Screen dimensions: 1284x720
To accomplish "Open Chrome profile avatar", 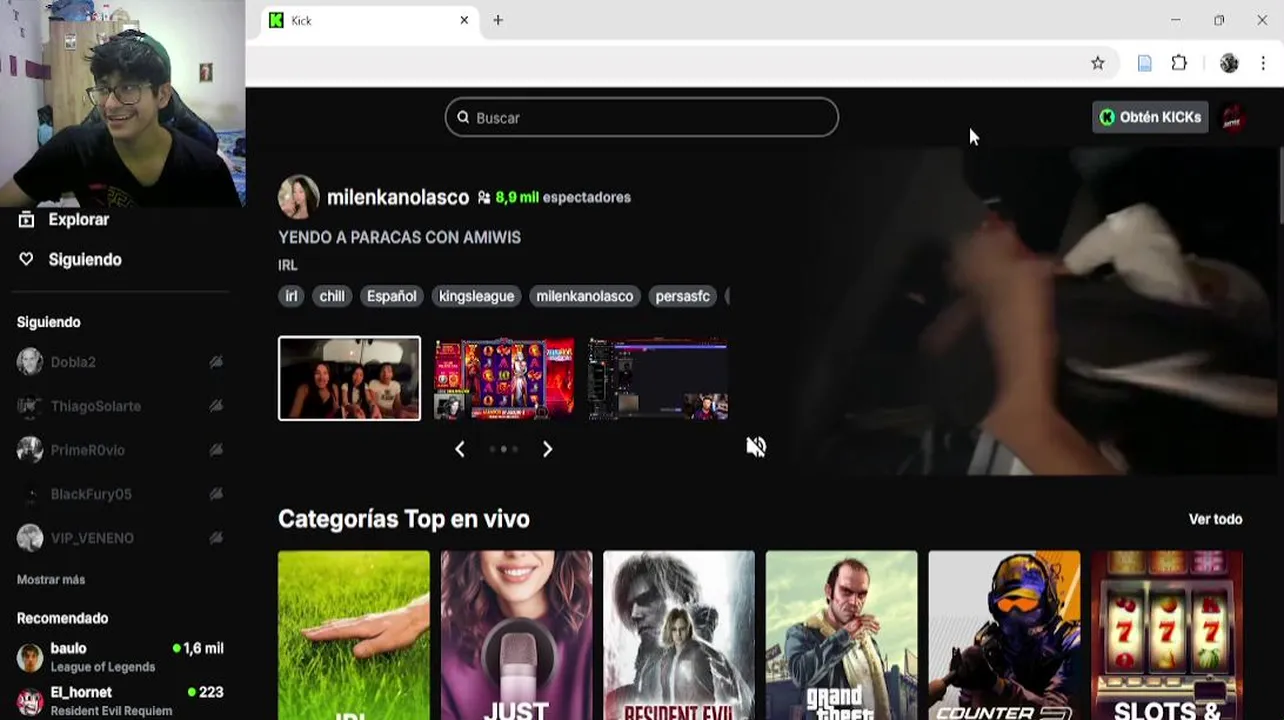I will (x=1229, y=63).
